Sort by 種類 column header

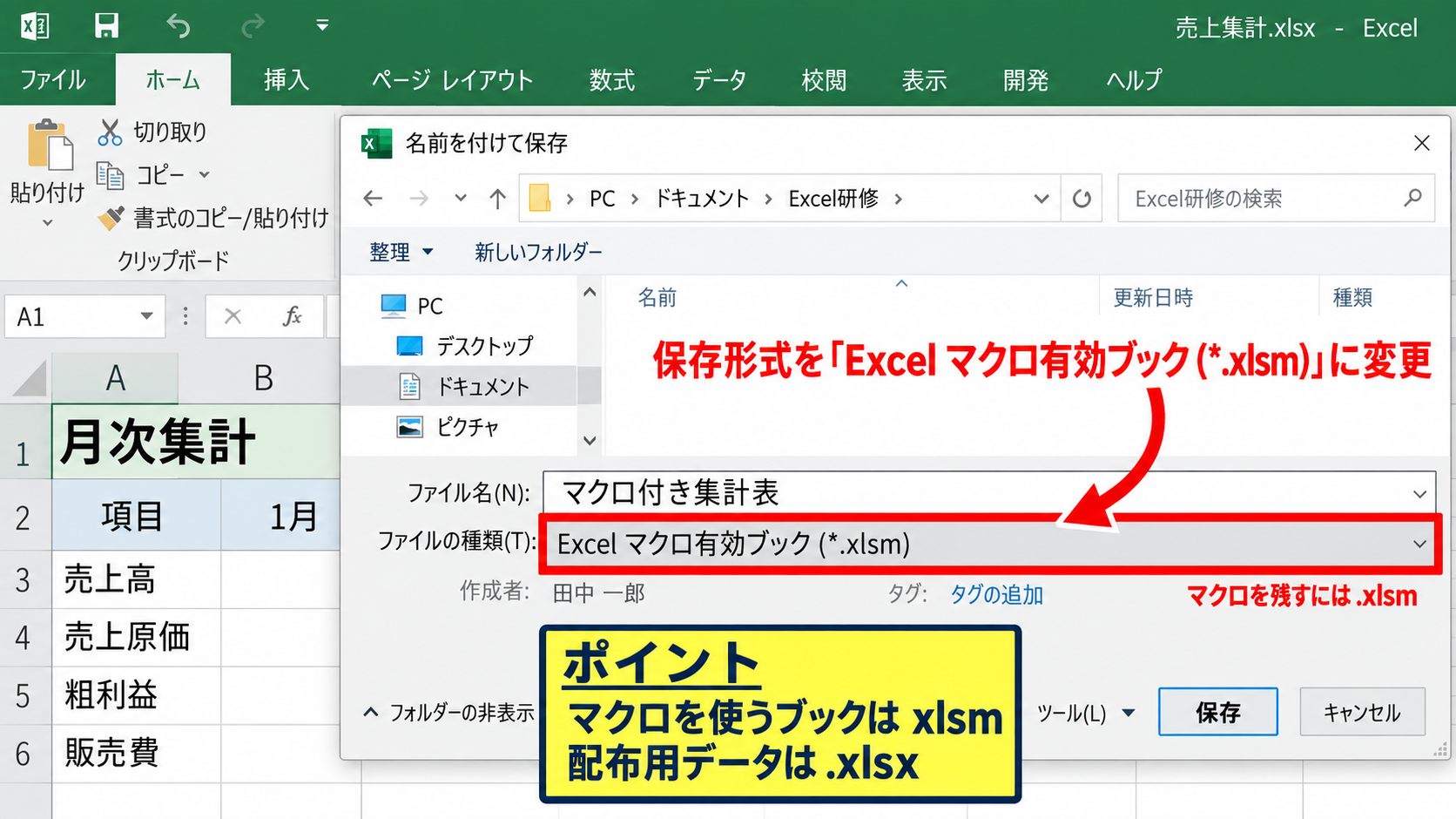click(1352, 298)
